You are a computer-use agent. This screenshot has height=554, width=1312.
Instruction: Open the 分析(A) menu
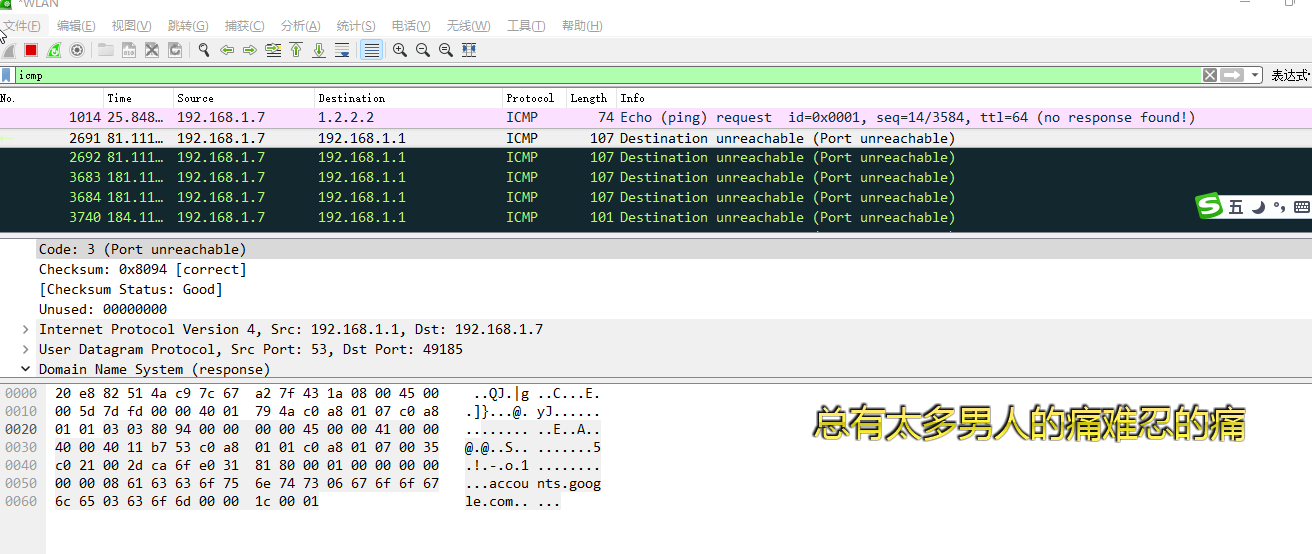[x=301, y=26]
